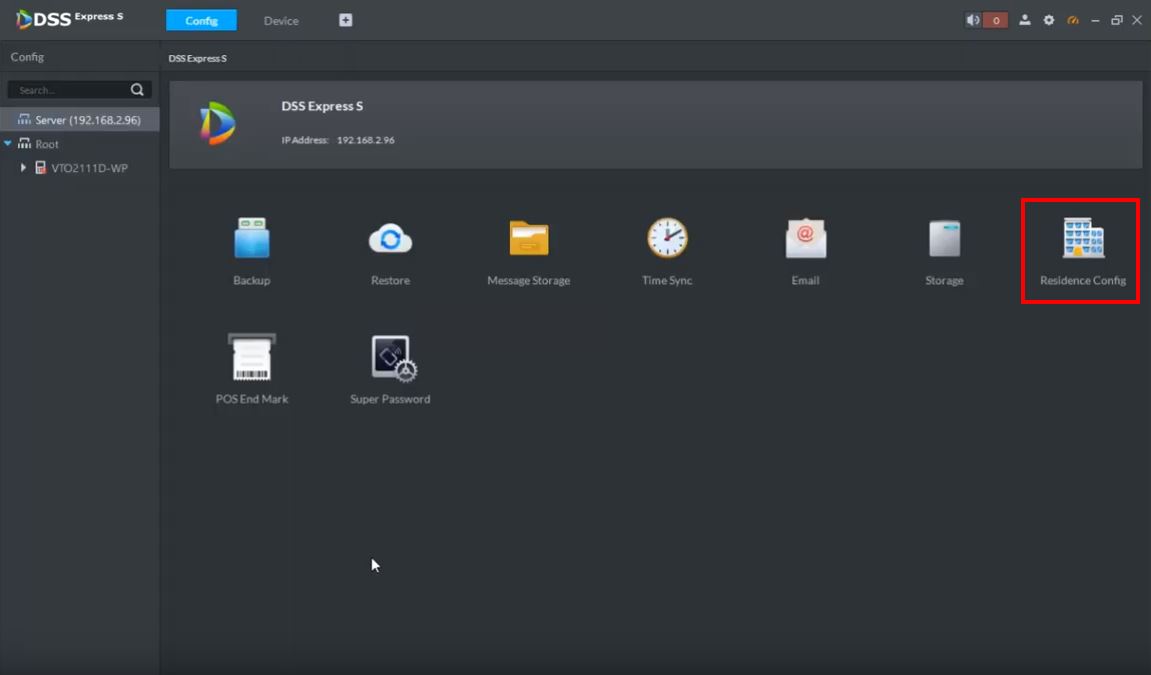Switch to the Config tab
The image size is (1151, 675).
point(201,21)
